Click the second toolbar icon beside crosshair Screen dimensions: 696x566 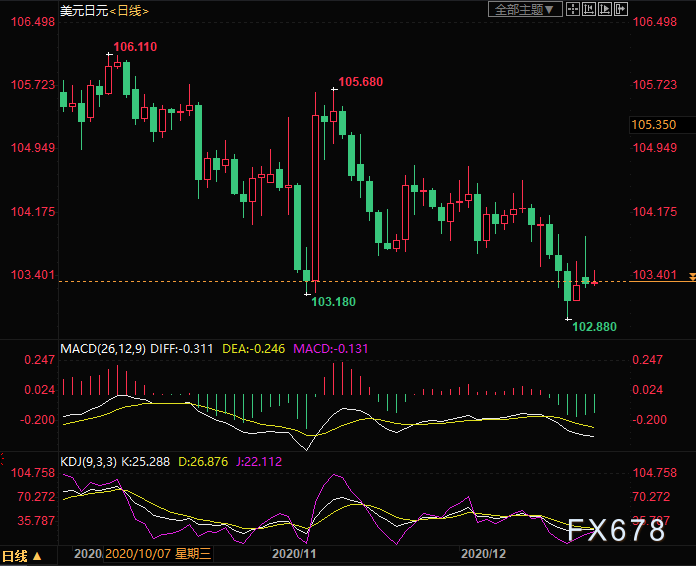point(588,10)
